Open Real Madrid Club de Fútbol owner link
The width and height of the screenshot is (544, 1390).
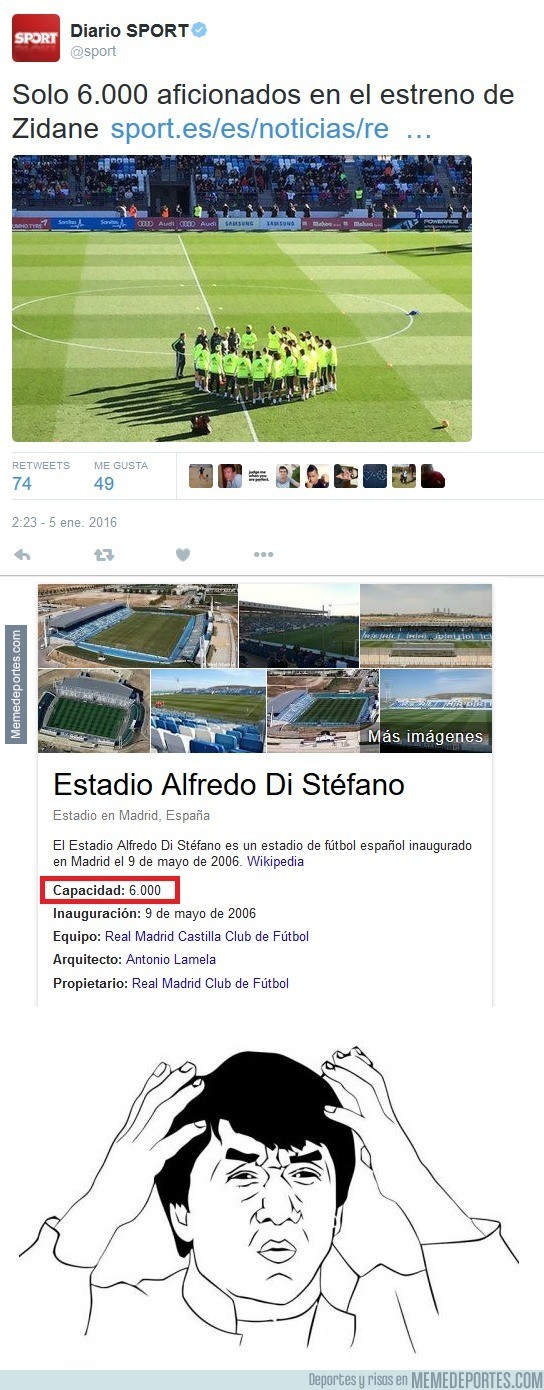coord(210,984)
